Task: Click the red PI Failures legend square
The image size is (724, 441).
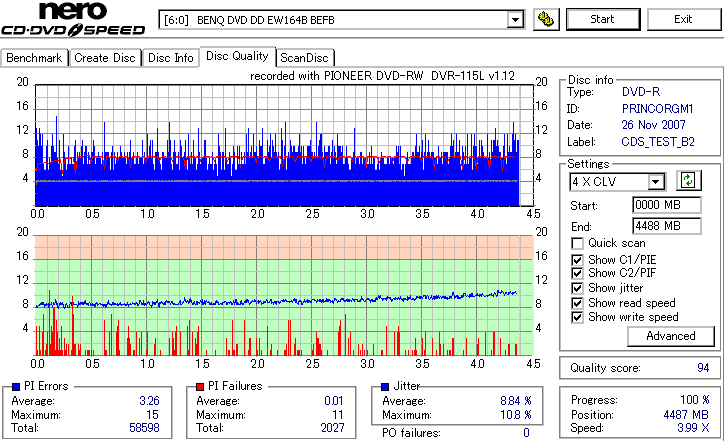Action: (200, 387)
